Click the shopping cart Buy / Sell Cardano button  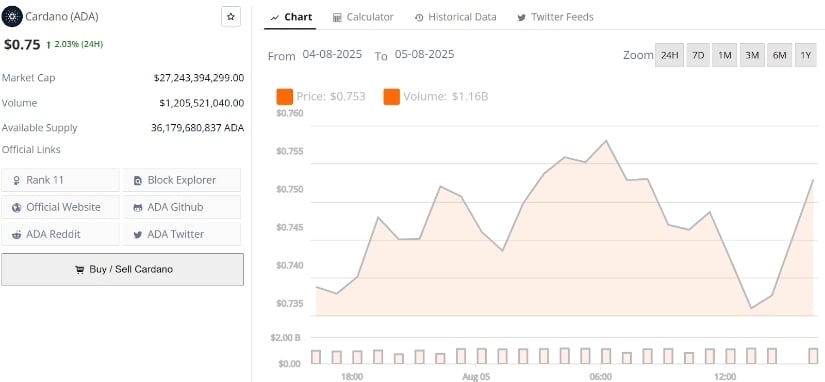coord(123,269)
